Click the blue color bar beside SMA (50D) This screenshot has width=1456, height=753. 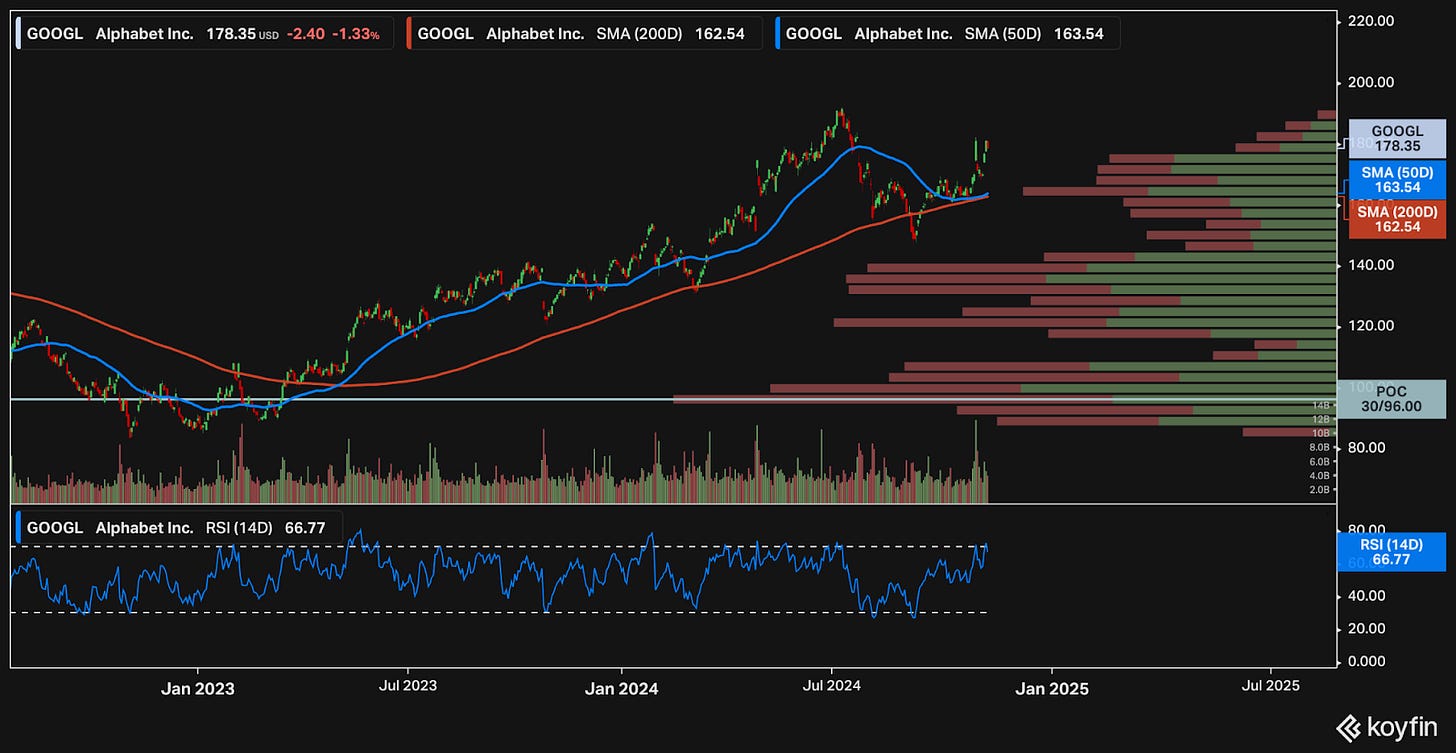(776, 33)
